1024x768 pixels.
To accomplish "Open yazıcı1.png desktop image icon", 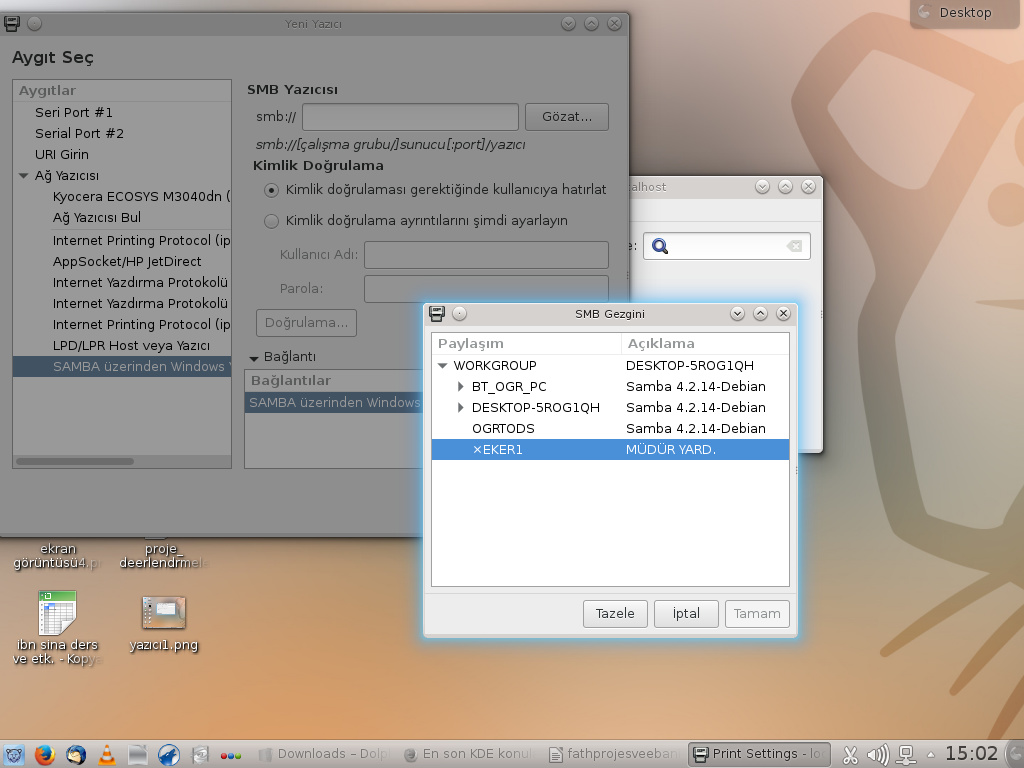I will 163,624.
